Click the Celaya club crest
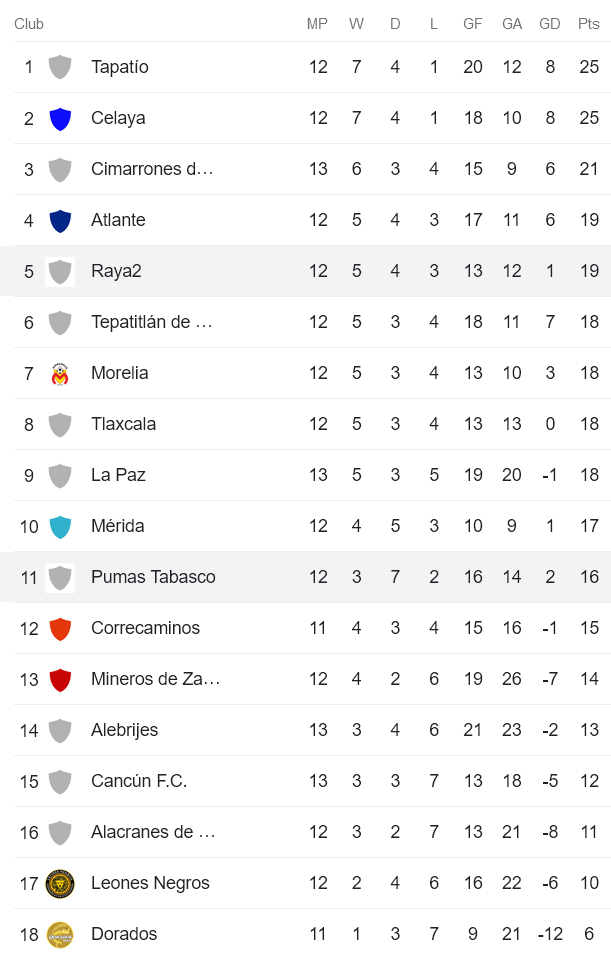 [x=60, y=118]
